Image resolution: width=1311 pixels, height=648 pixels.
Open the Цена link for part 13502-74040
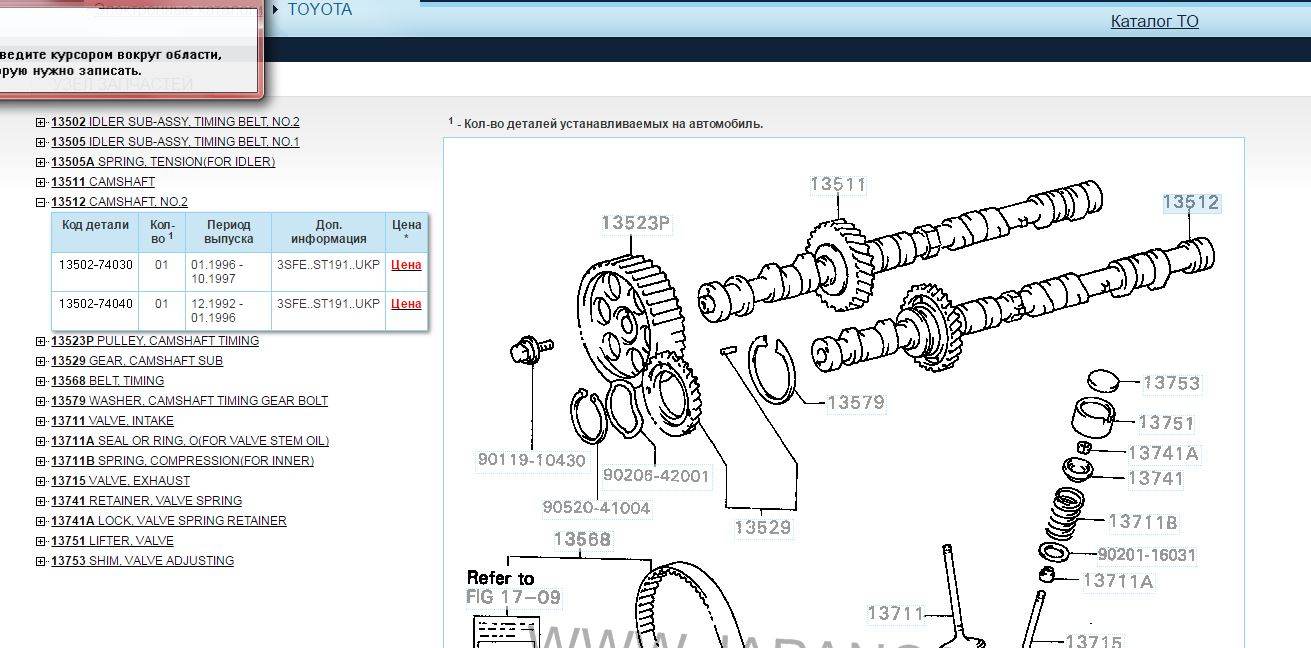pos(406,304)
